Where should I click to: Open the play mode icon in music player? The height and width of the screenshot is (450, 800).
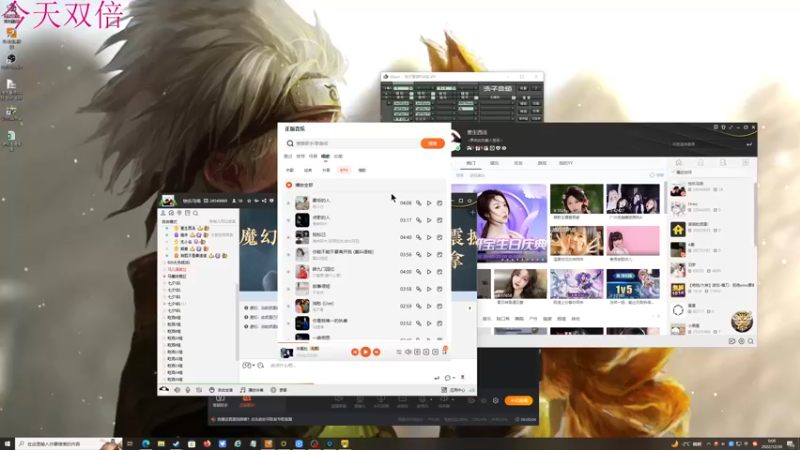[399, 352]
